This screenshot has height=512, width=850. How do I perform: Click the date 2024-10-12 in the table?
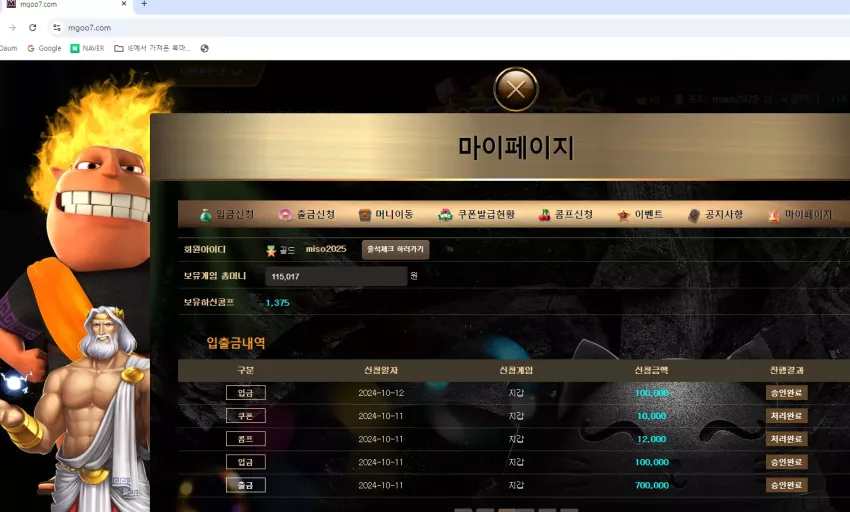click(381, 393)
